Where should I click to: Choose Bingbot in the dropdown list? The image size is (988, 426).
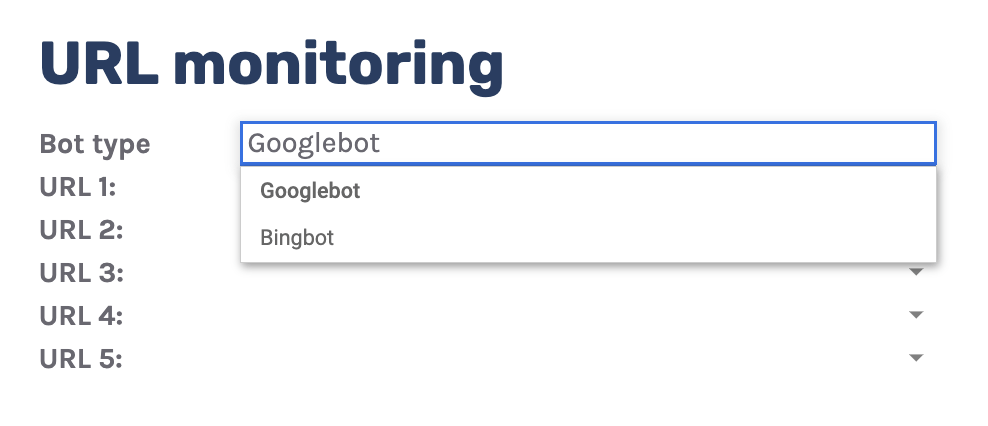pyautogui.click(x=297, y=238)
